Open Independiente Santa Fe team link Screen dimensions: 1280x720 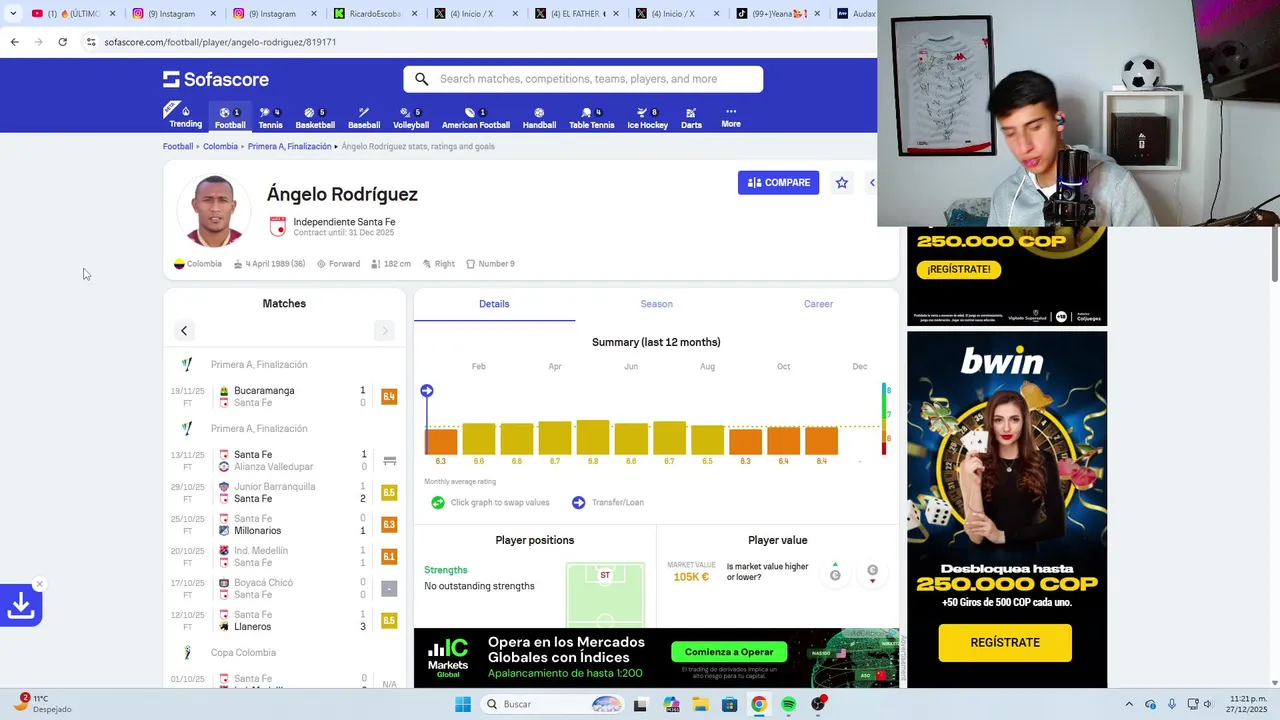[344, 222]
